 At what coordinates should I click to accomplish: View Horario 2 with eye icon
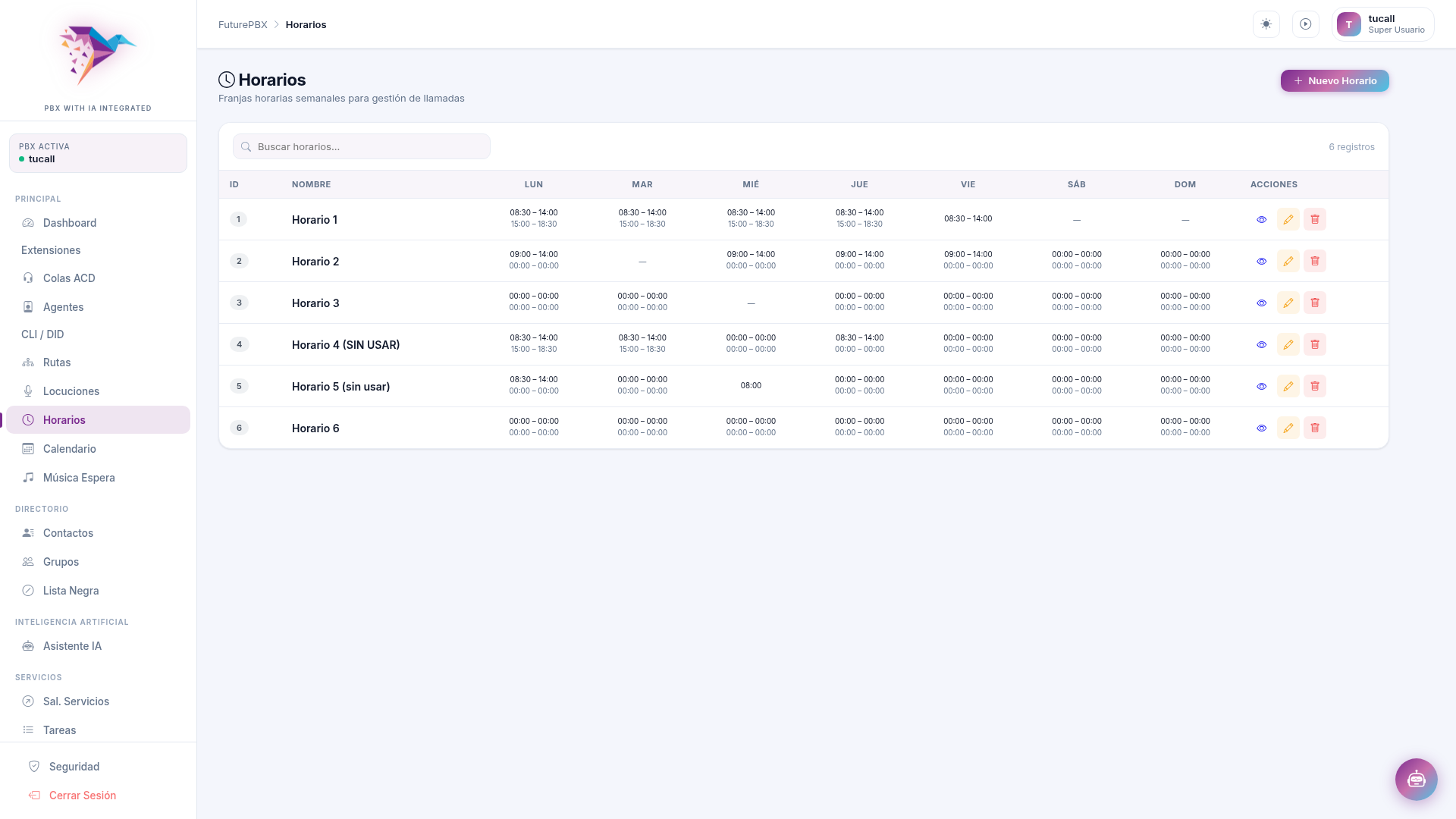1261,261
